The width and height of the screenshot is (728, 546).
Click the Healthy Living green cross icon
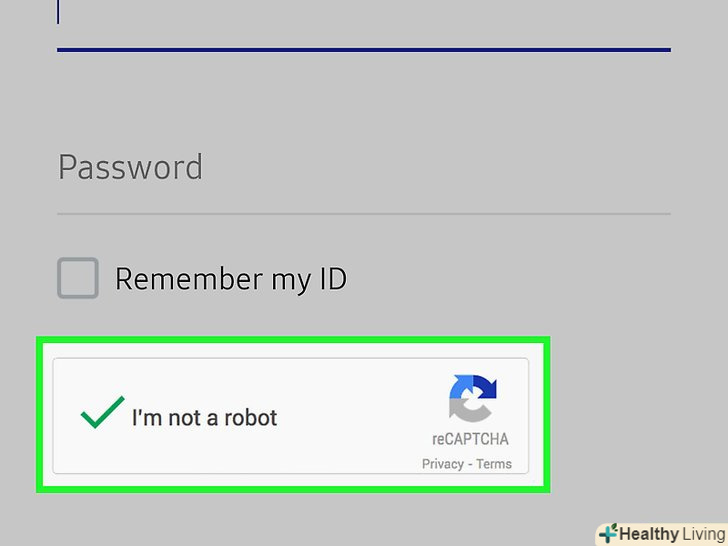click(x=608, y=533)
